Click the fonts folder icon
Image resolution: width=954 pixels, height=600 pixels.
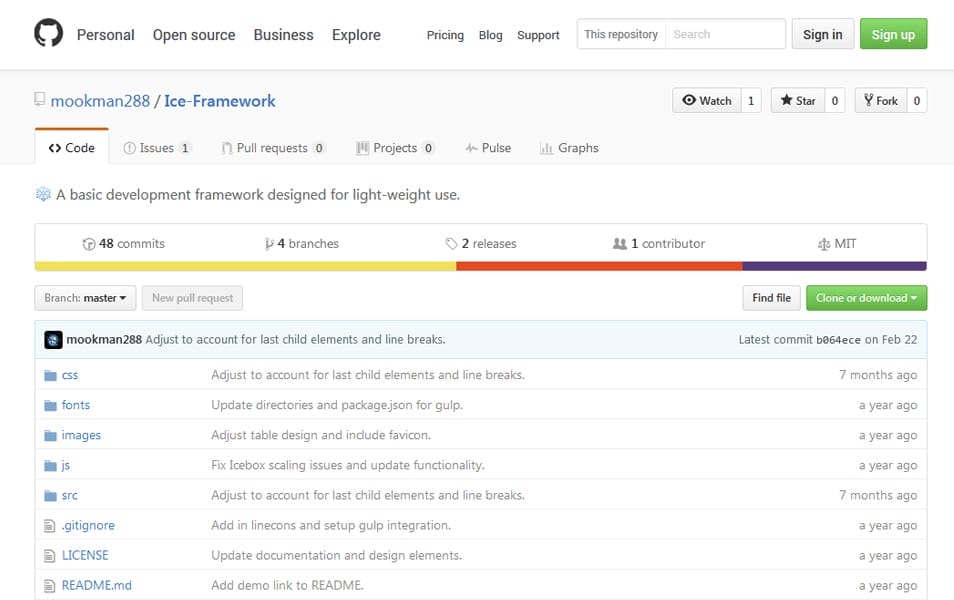(50, 405)
